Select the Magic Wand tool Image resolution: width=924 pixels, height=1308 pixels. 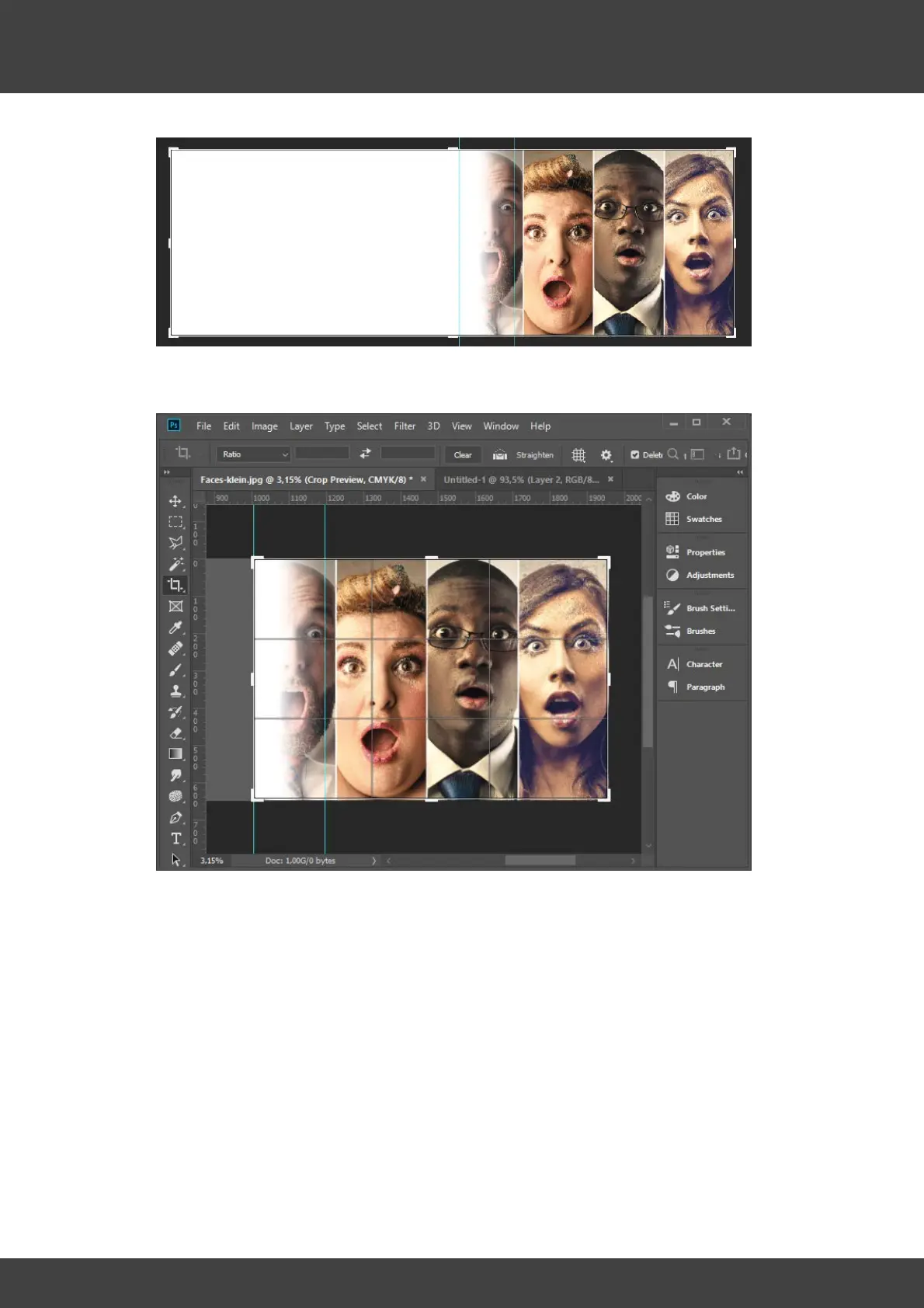click(175, 564)
